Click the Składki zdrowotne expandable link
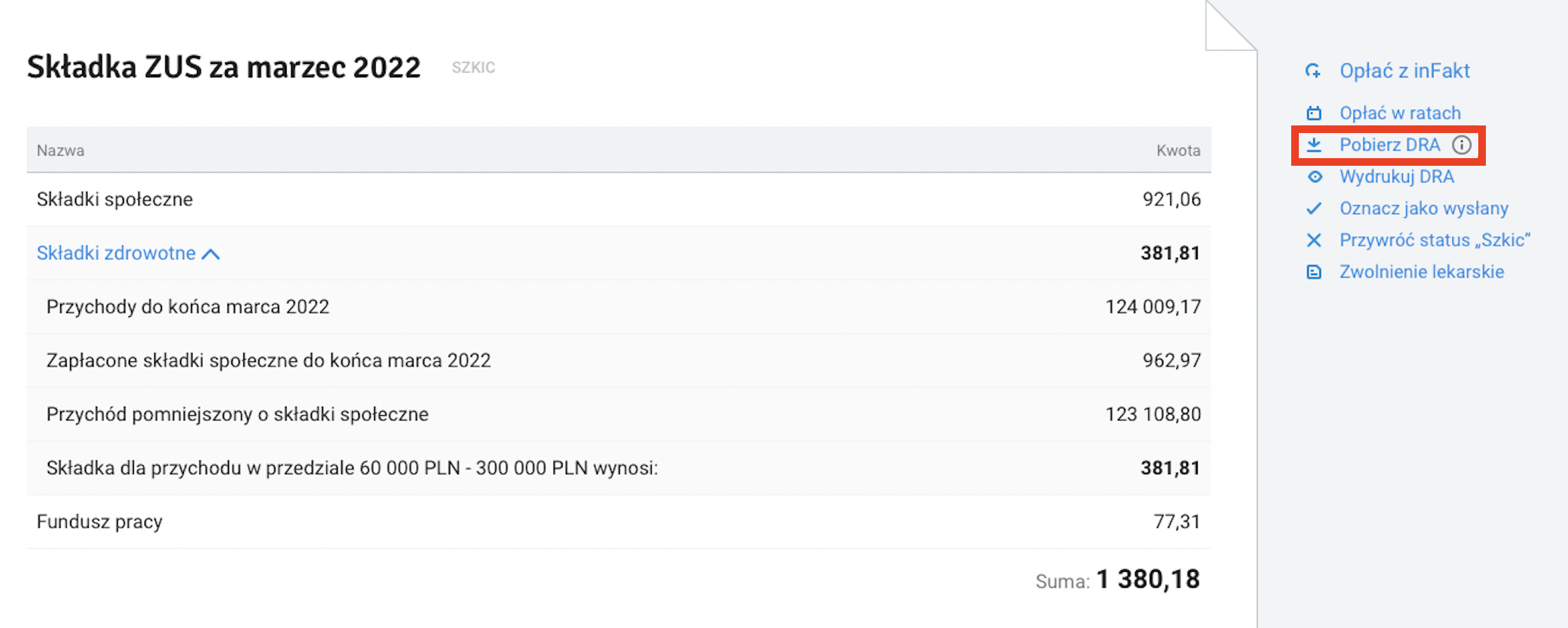The image size is (1568, 628). (116, 253)
